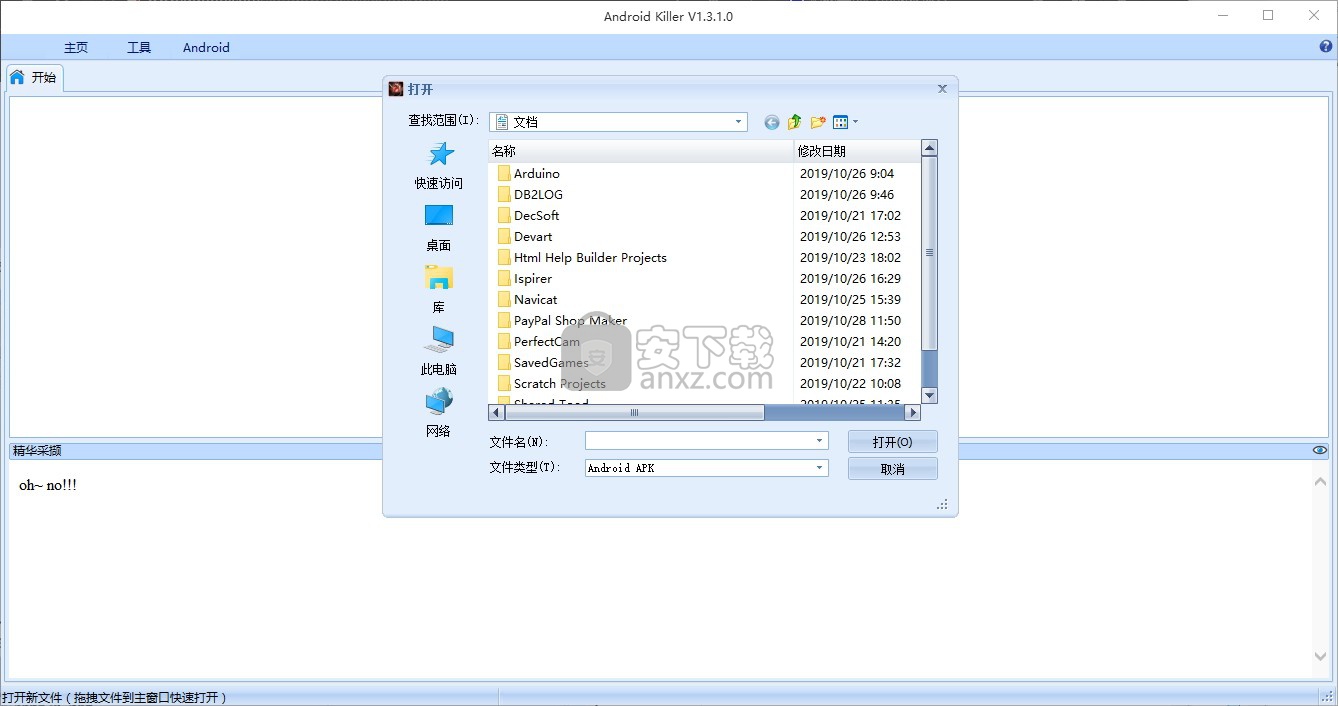Click date 2019/10/25 15:39 of Navicat
Screen dimensions: 1338x706
[x=850, y=299]
